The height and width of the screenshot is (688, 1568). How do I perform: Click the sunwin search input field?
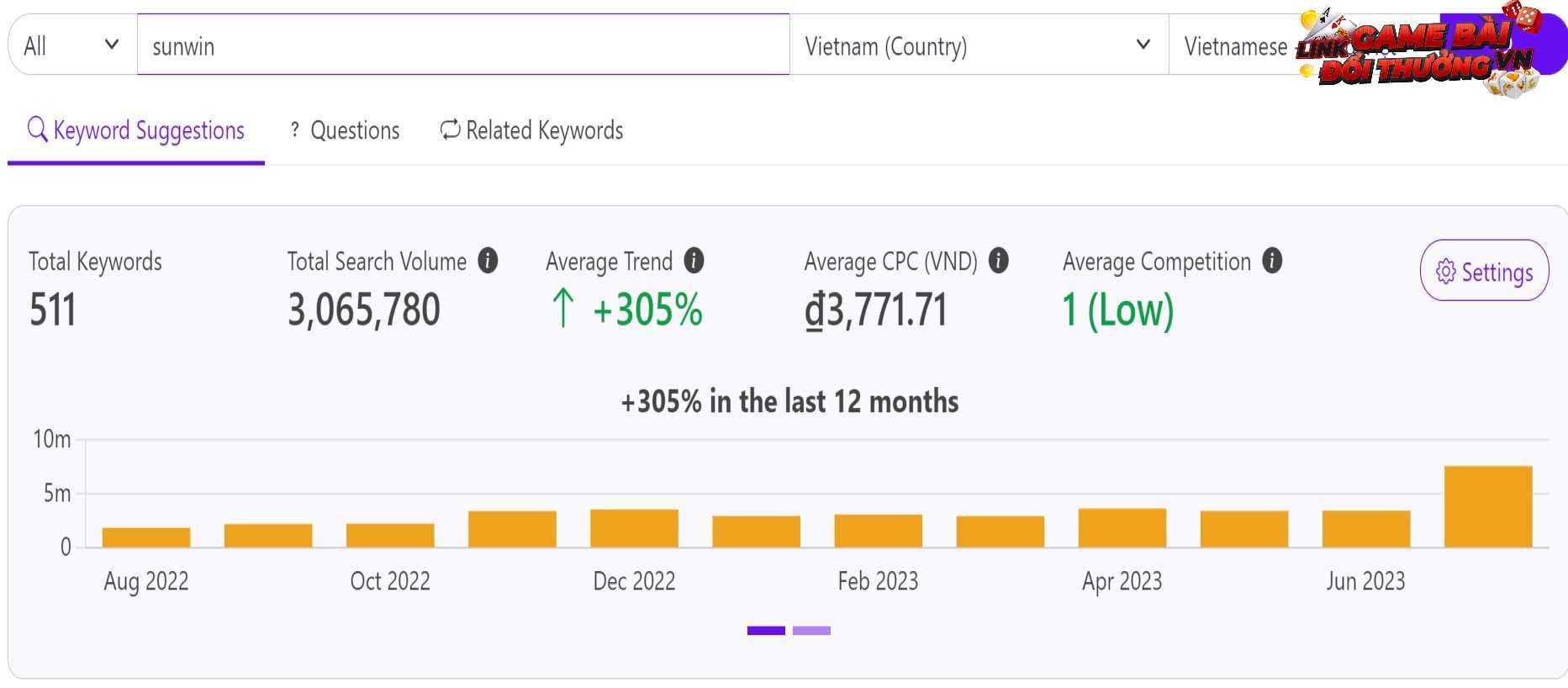pyautogui.click(x=463, y=45)
